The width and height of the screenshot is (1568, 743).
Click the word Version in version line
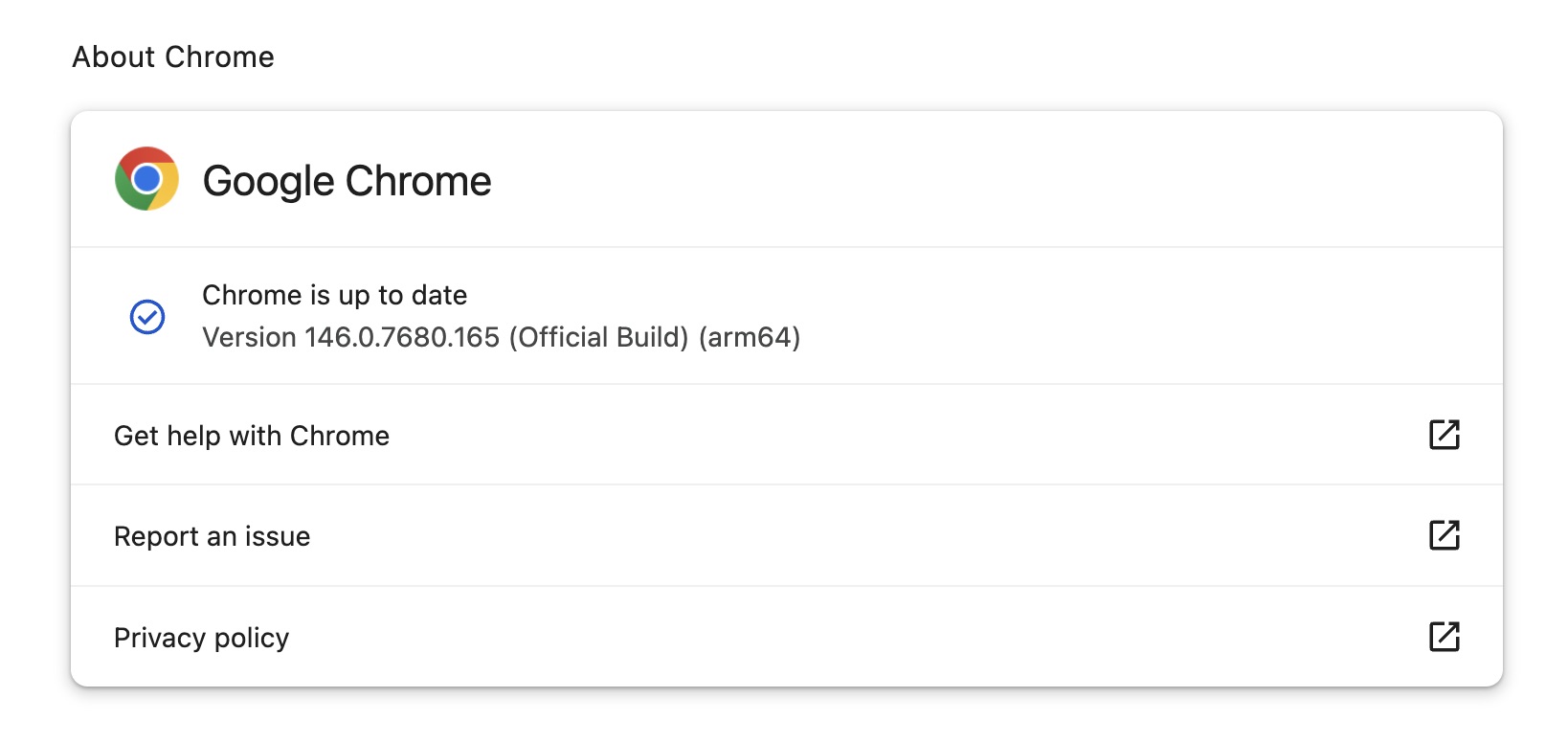[249, 337]
